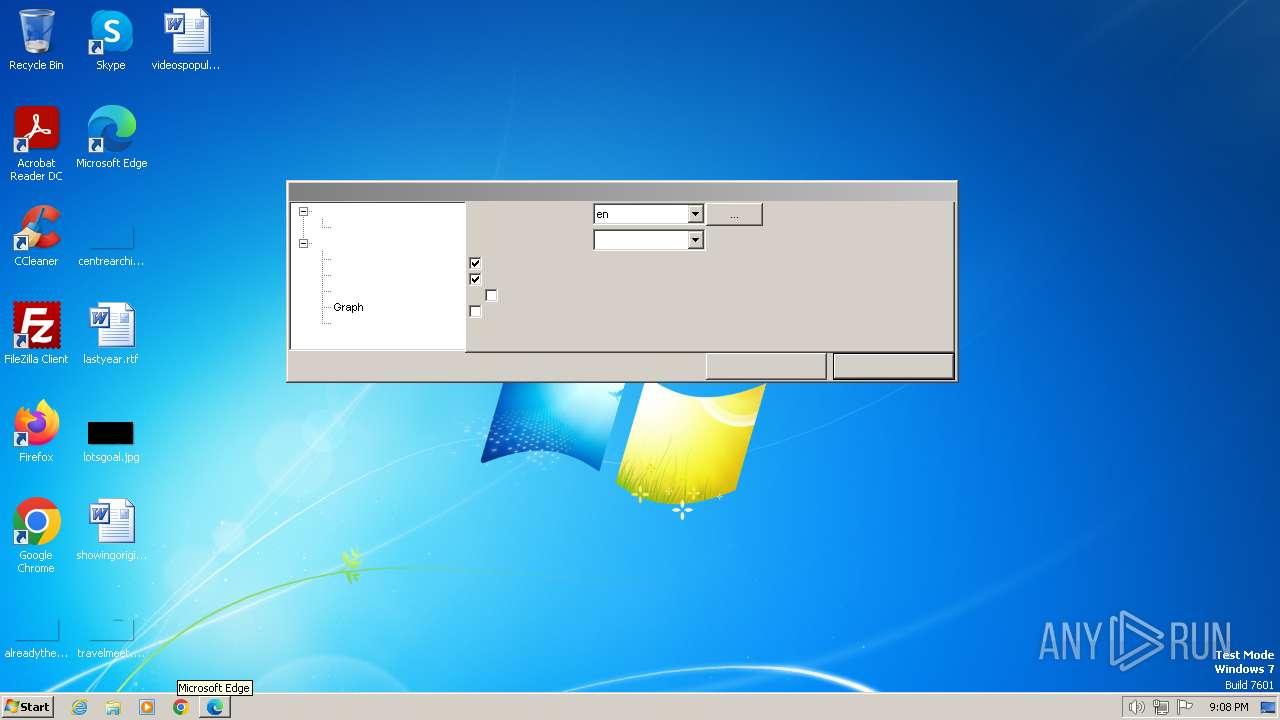This screenshot has height=720, width=1280.
Task: Select the Microsoft Edge desktop shortcut
Action: [111, 138]
